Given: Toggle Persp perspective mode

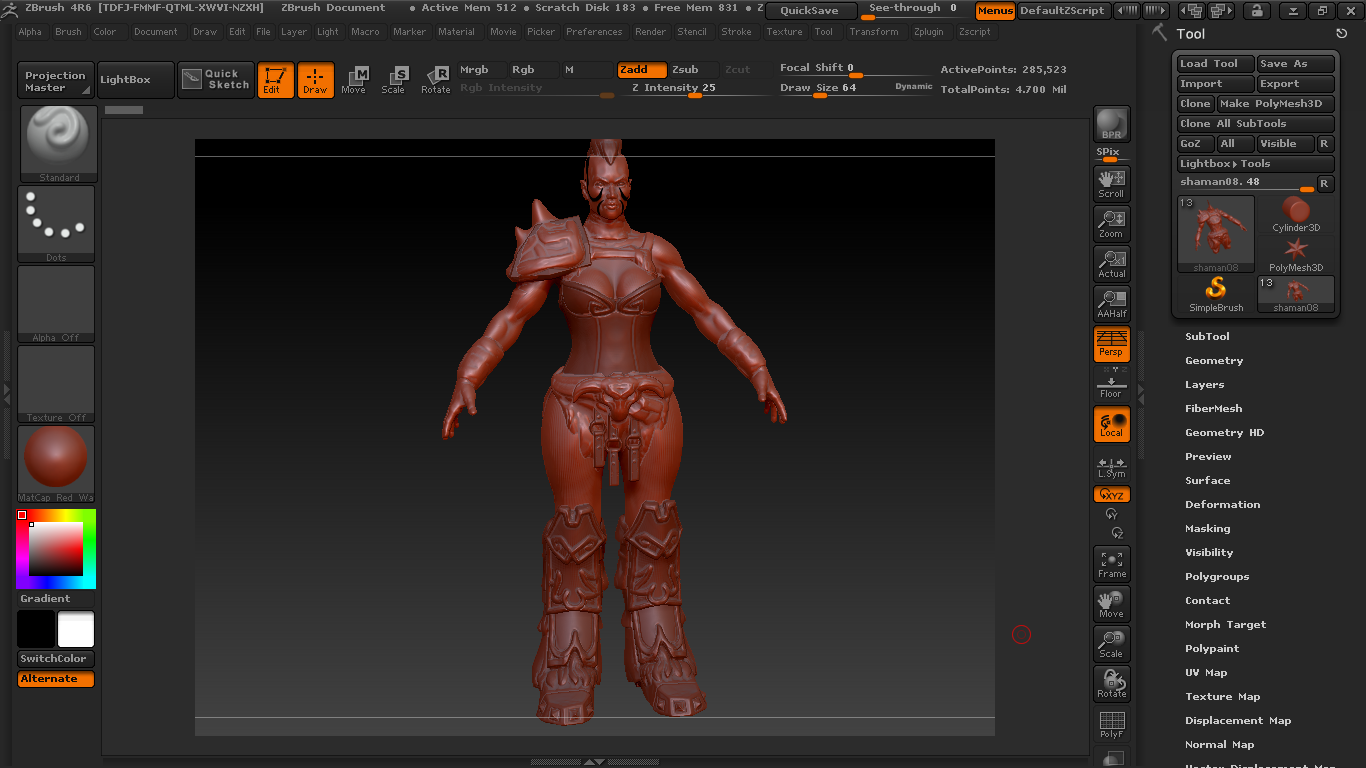Looking at the screenshot, I should [1111, 343].
